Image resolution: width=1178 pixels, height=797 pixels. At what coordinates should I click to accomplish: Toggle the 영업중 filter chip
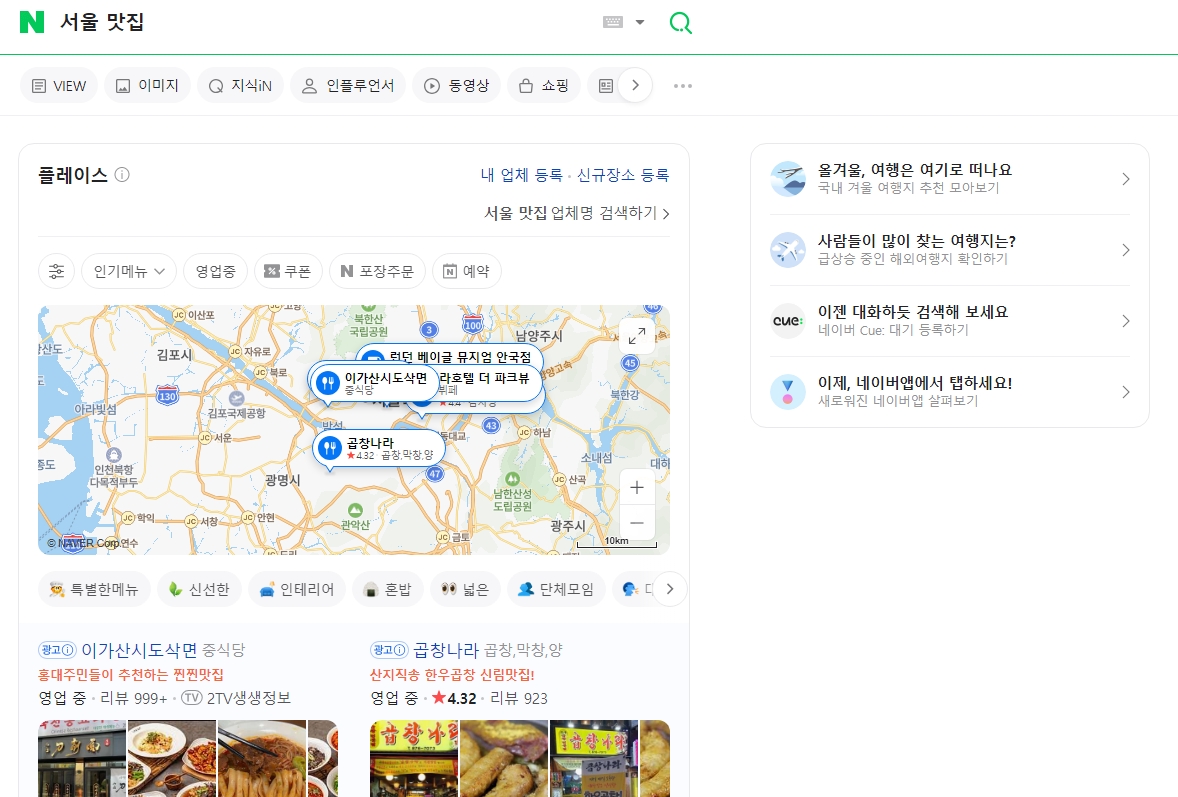(x=215, y=270)
